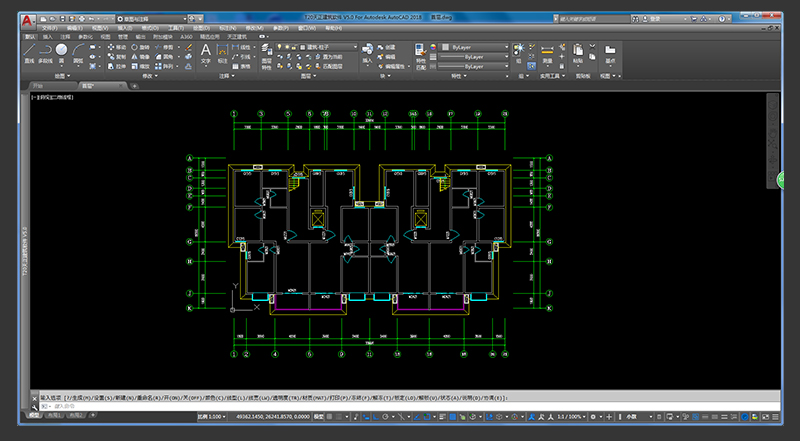Select the Polyline (多段线) tool
Viewport: 800px width, 441px height.
point(45,54)
